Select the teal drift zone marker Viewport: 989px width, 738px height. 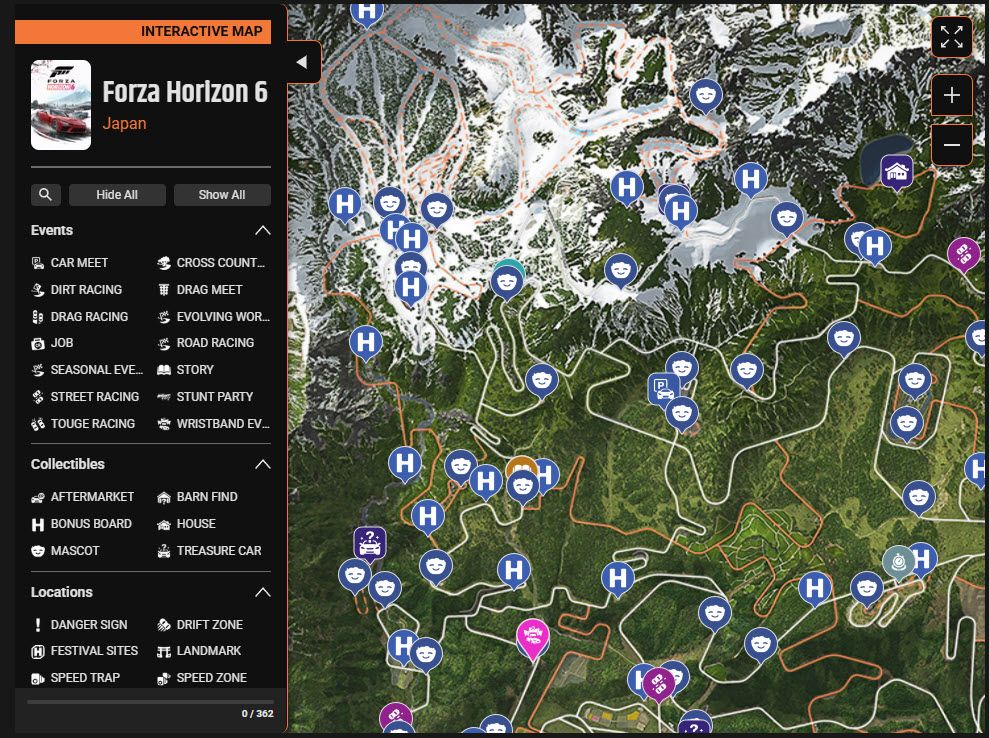(898, 561)
